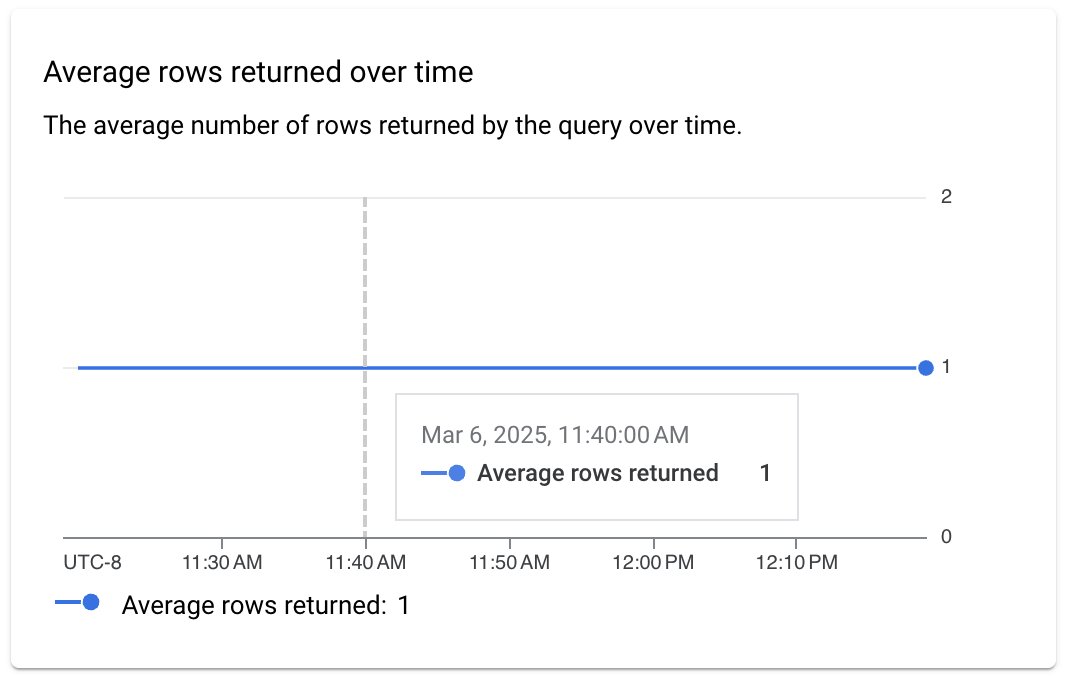The height and width of the screenshot is (678, 1065).
Task: Click the 12:10 PM x-axis label
Action: tap(796, 562)
